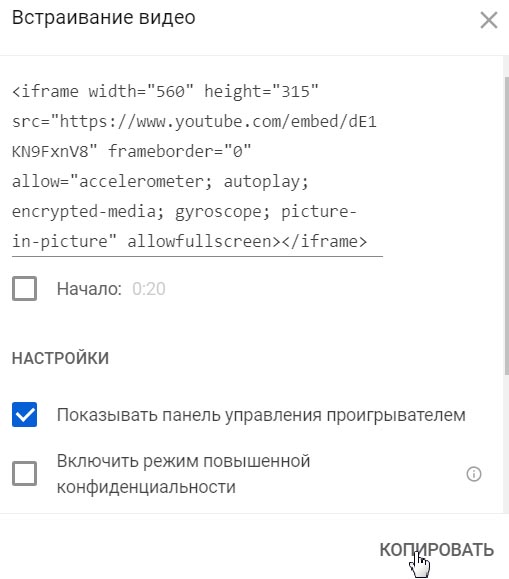Untick Показывать панель управления проигрывателем checkbox
This screenshot has height=579, width=509.
24,415
